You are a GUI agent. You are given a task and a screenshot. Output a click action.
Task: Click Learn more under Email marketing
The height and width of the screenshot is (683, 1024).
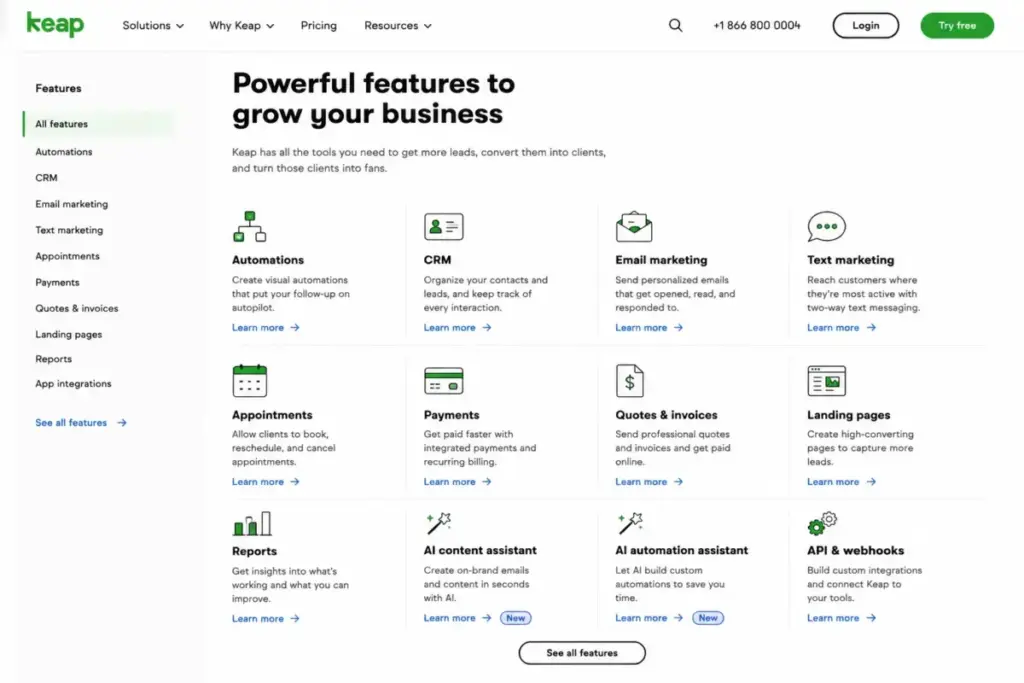point(641,328)
